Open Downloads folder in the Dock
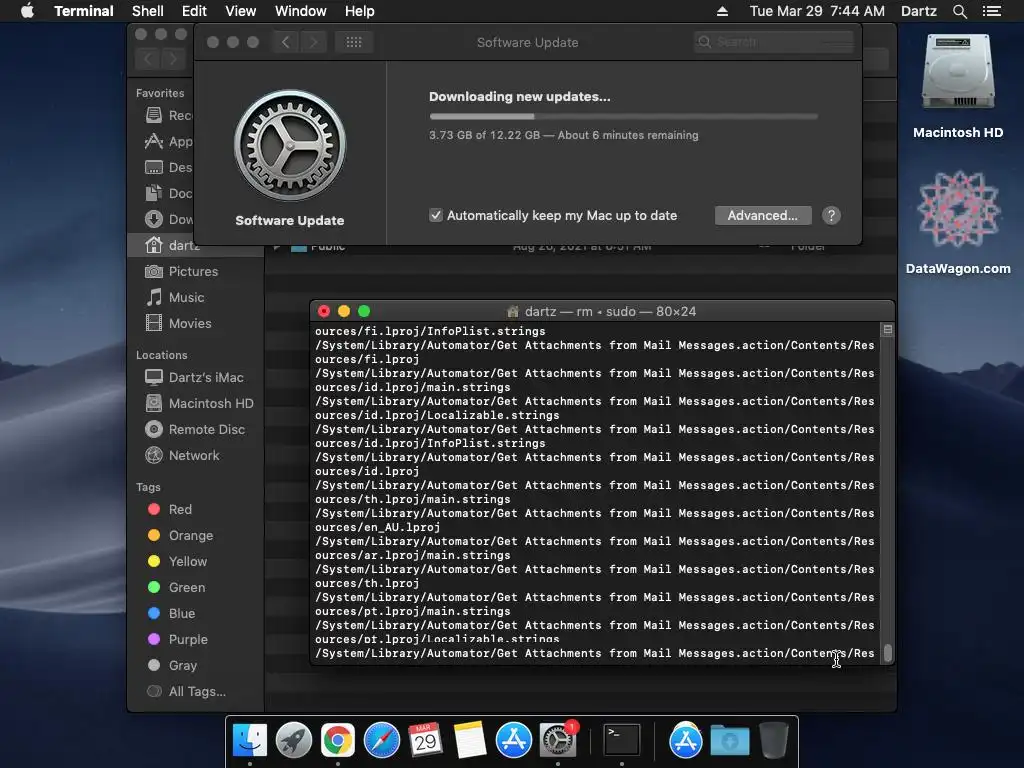This screenshot has height=768, width=1024. (729, 740)
